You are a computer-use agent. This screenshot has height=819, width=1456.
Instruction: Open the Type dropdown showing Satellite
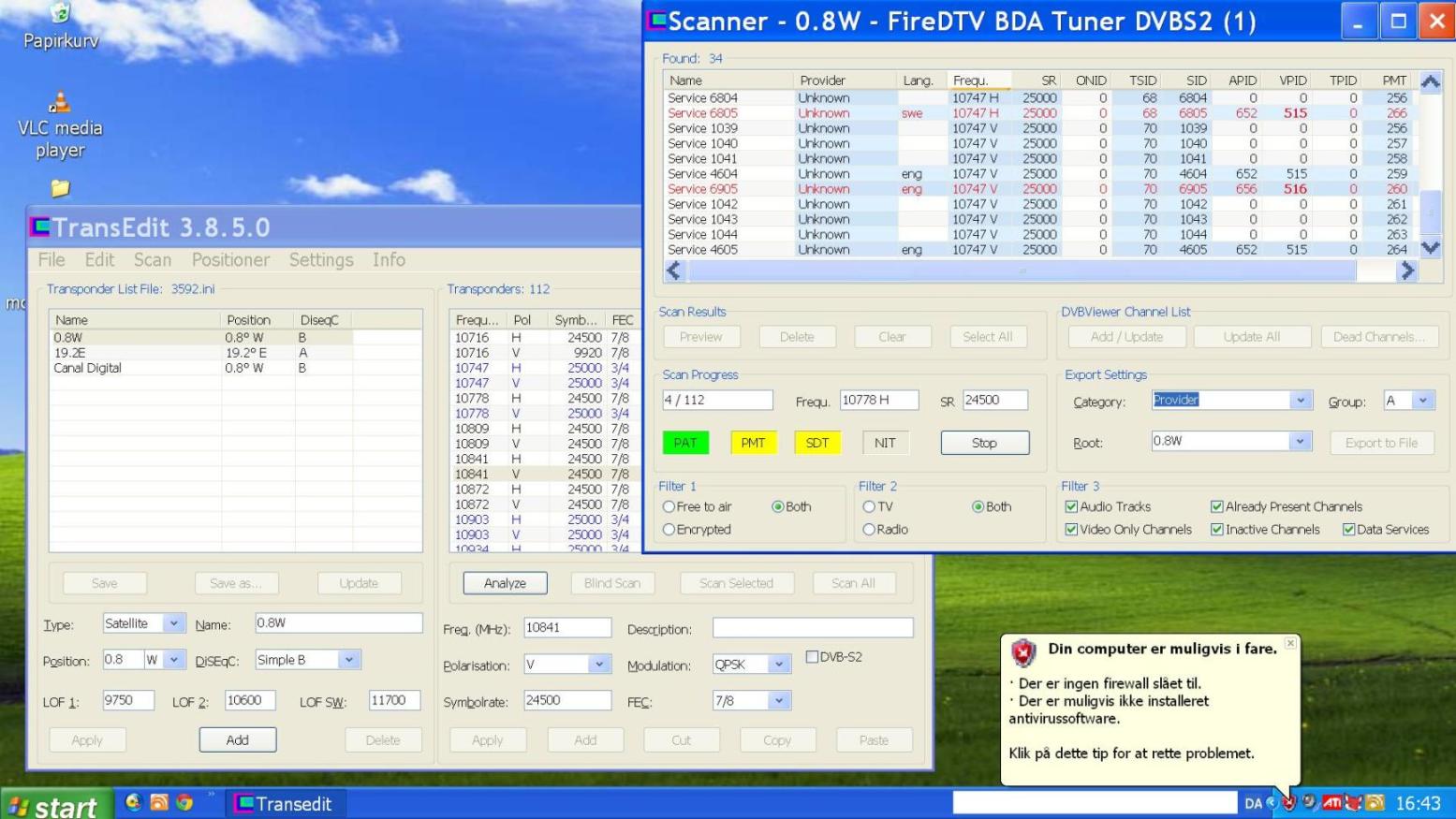click(173, 623)
